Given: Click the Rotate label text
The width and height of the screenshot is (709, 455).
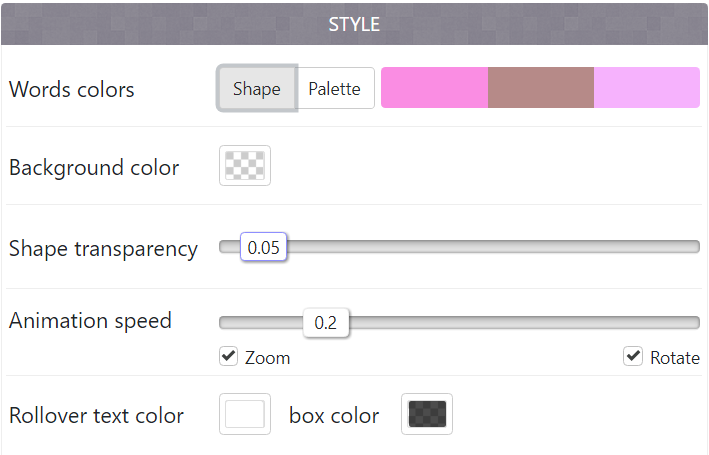Looking at the screenshot, I should [x=675, y=358].
